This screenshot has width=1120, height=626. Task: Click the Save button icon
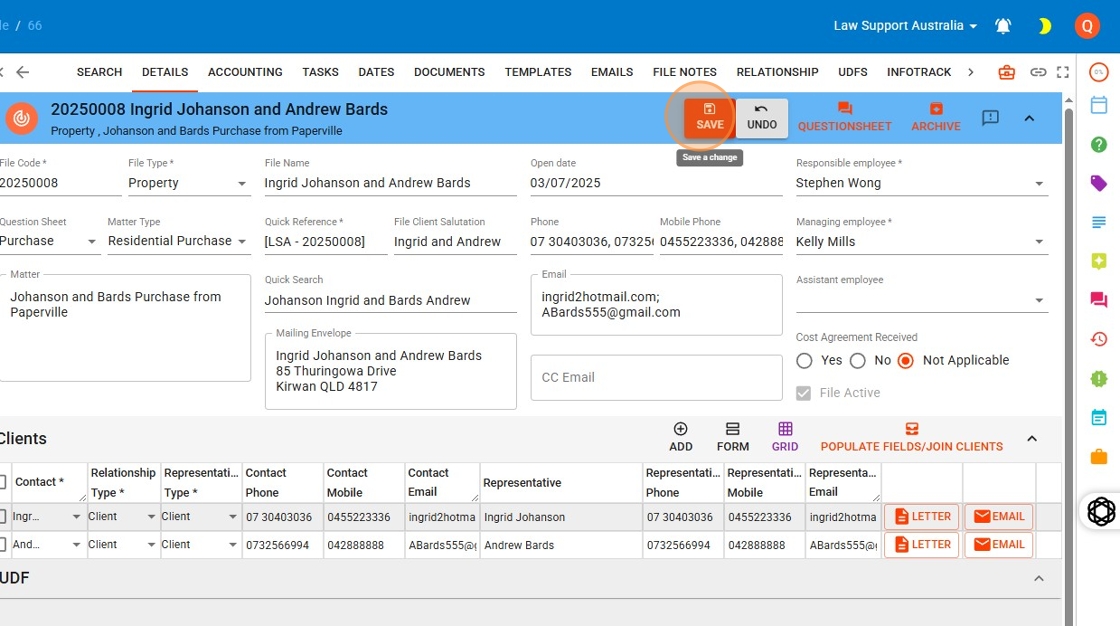(709, 110)
